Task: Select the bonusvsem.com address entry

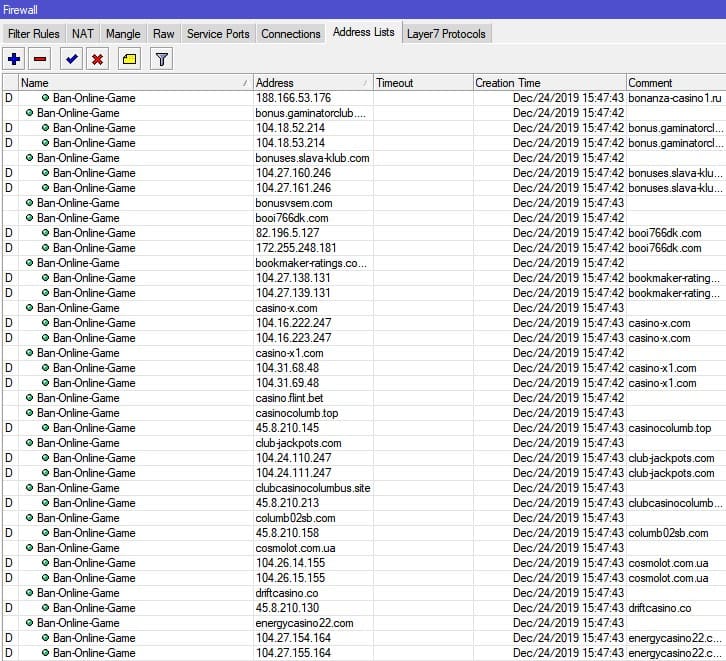Action: point(294,203)
